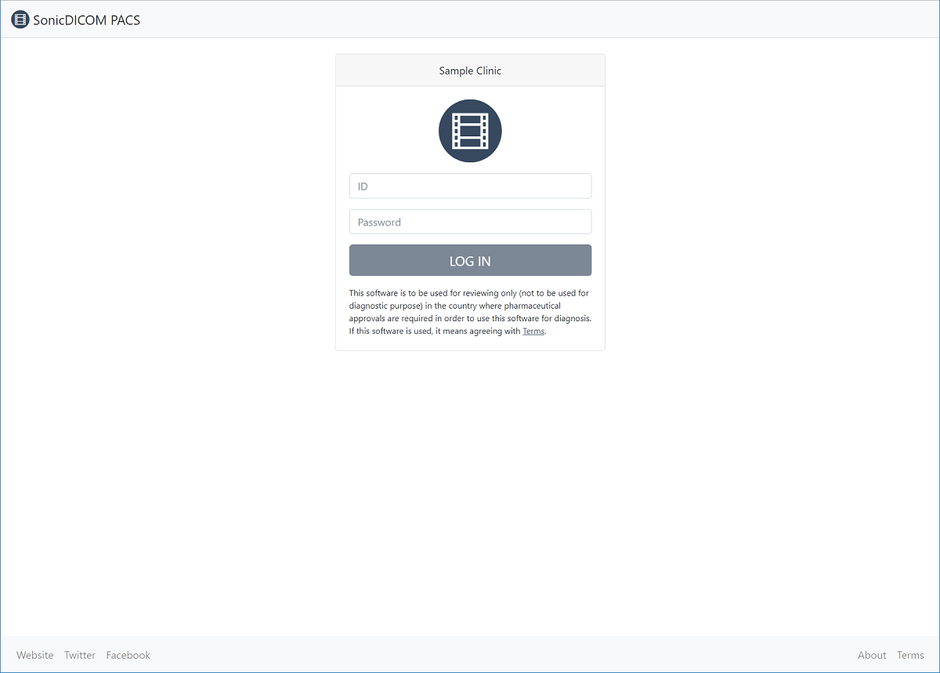Image resolution: width=940 pixels, height=673 pixels.
Task: Click the empty middle of the footer bar
Action: (x=500, y=655)
